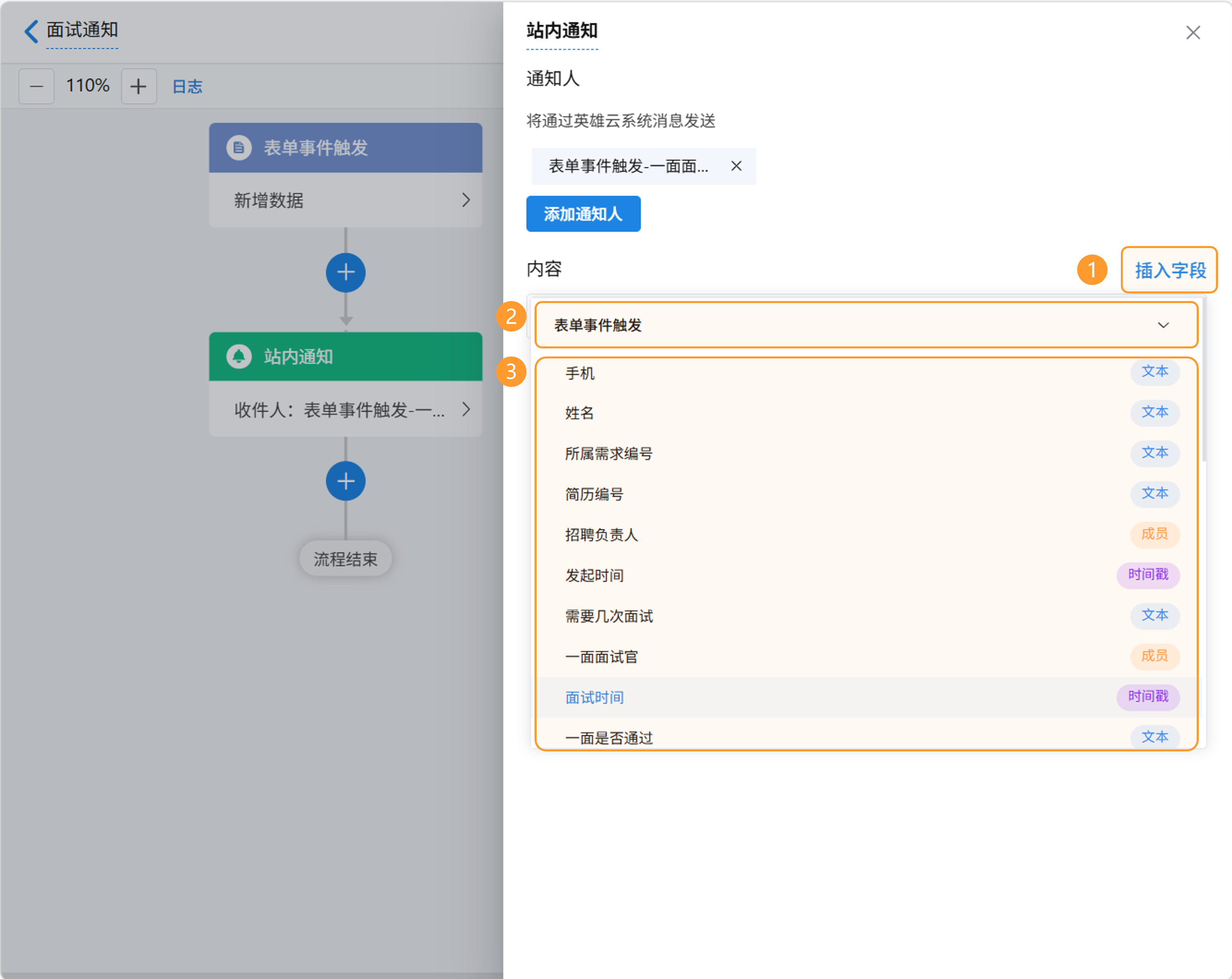Add a node below 站内通知
The height and width of the screenshot is (979, 1232).
[346, 481]
